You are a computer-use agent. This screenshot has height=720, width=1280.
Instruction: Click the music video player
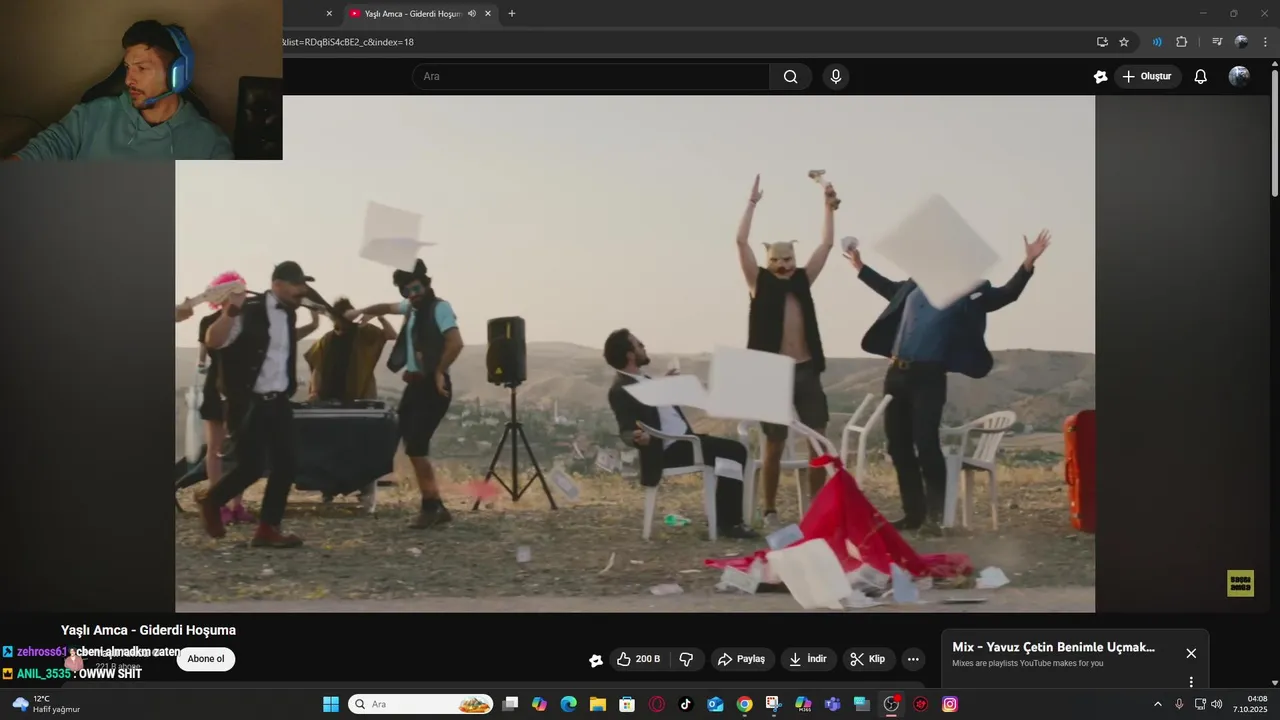(635, 353)
